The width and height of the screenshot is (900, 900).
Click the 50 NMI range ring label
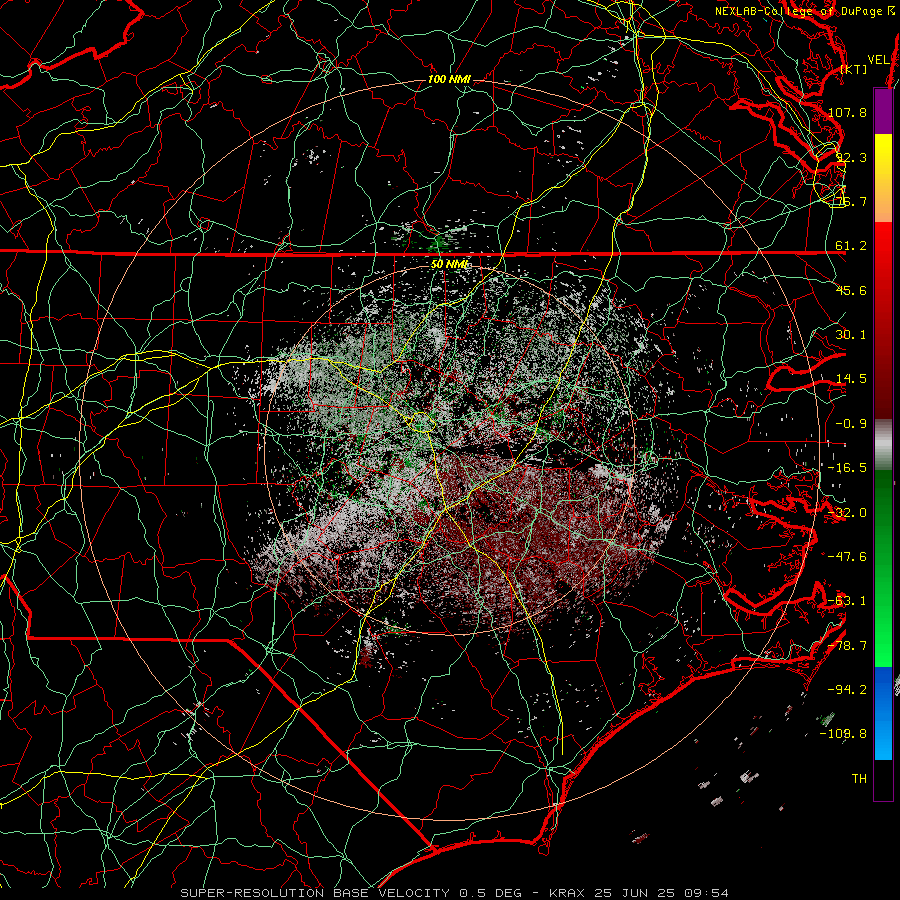tap(450, 264)
